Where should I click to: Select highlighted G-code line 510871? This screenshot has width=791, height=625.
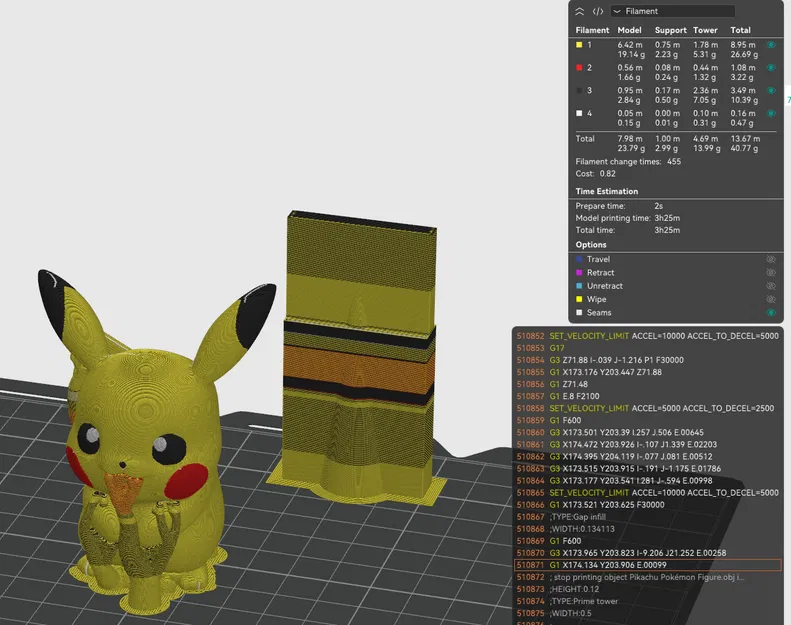click(x=648, y=565)
